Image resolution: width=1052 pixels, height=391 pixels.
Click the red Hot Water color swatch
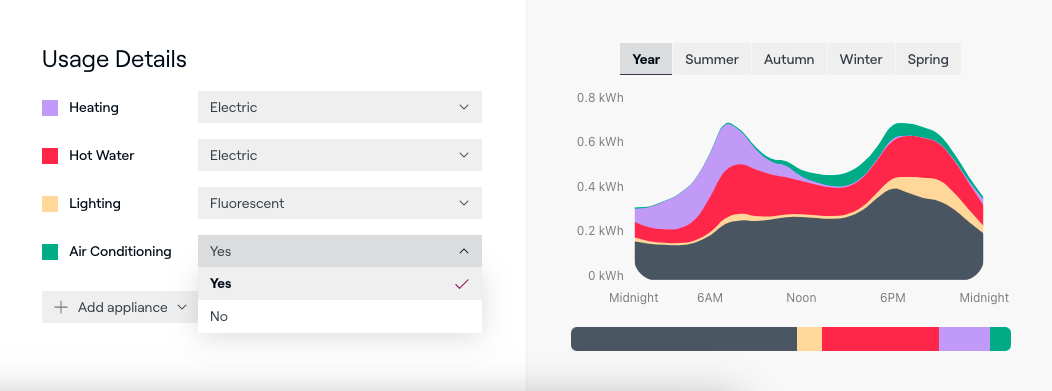click(50, 156)
